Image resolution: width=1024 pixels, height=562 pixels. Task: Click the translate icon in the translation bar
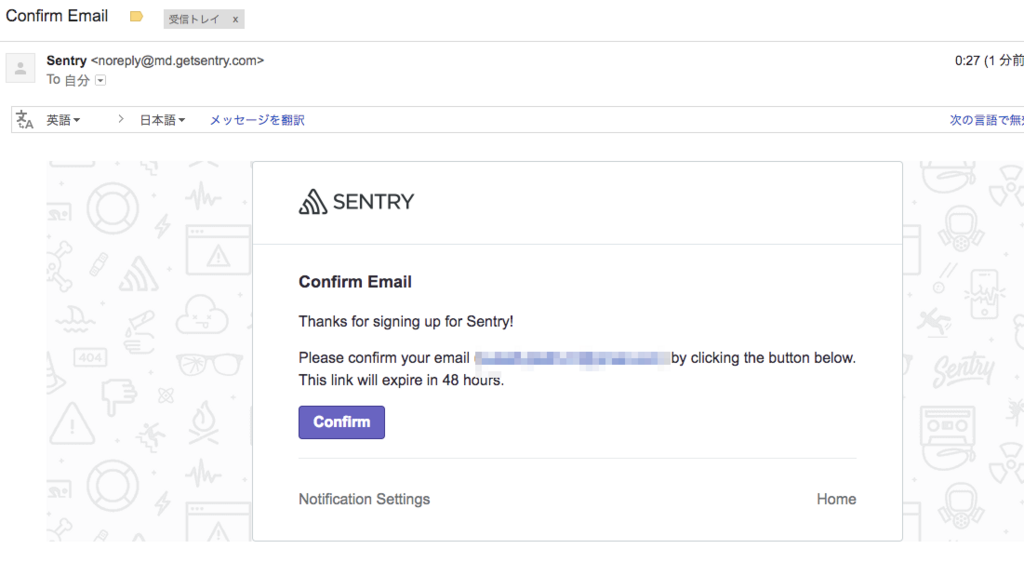click(24, 119)
